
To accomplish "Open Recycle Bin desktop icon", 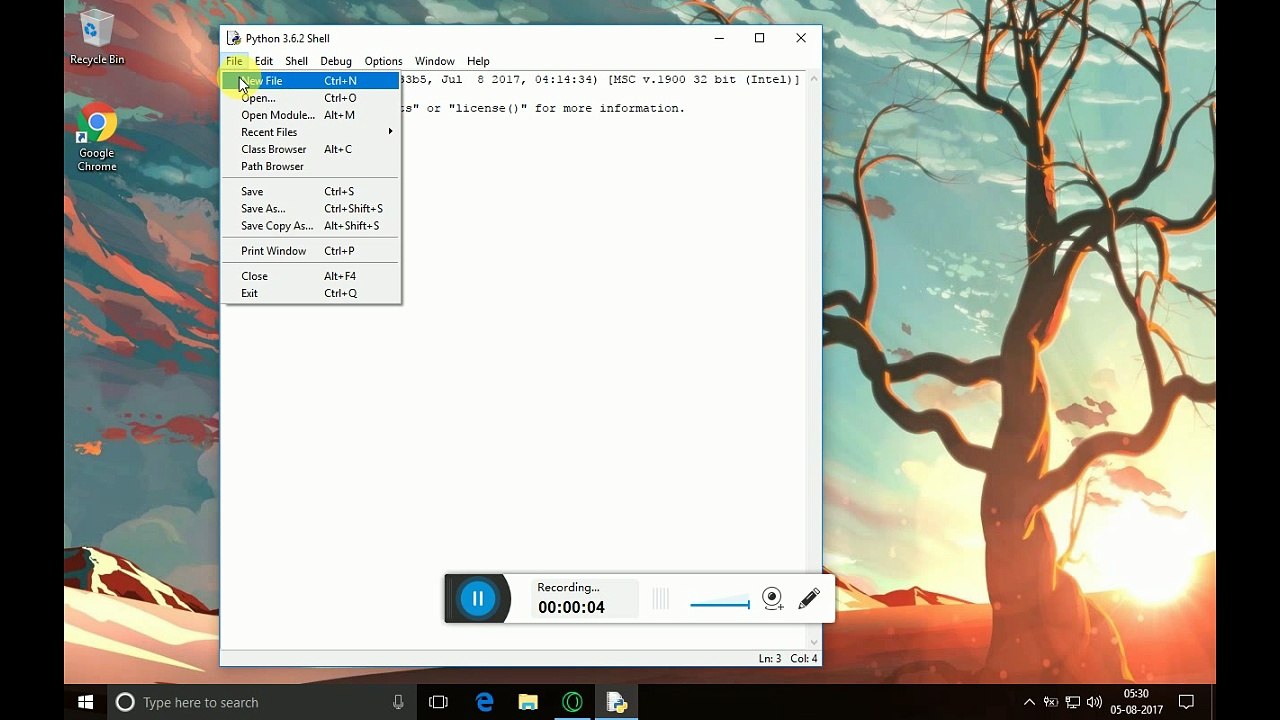I will click(97, 38).
